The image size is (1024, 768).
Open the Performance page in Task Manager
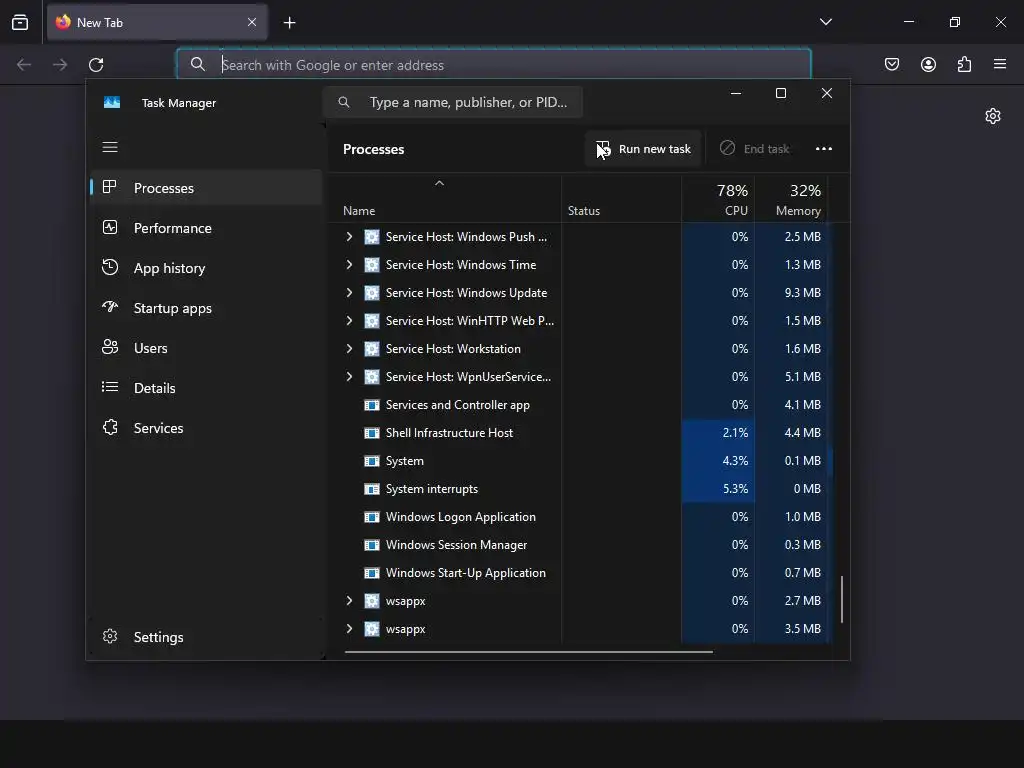tap(206, 228)
